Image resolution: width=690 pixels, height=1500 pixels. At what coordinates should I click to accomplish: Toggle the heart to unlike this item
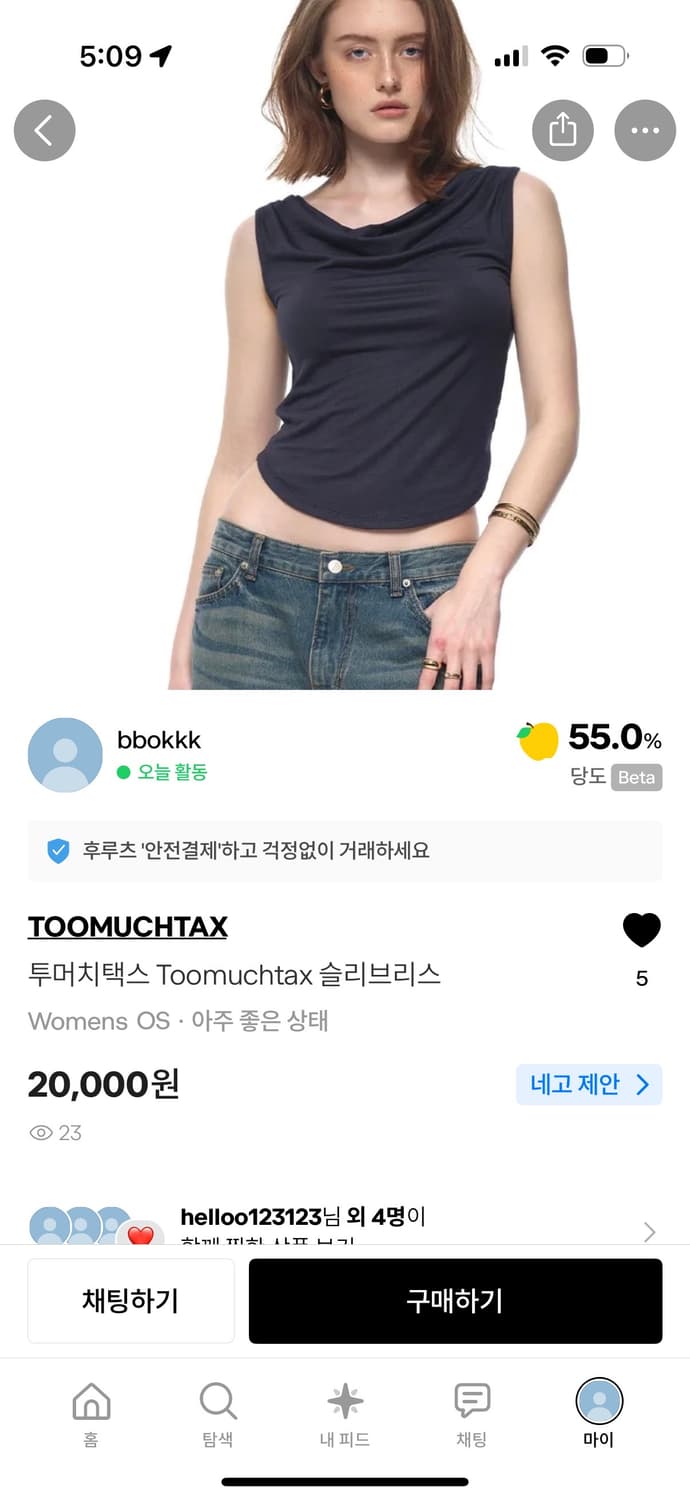coord(640,928)
